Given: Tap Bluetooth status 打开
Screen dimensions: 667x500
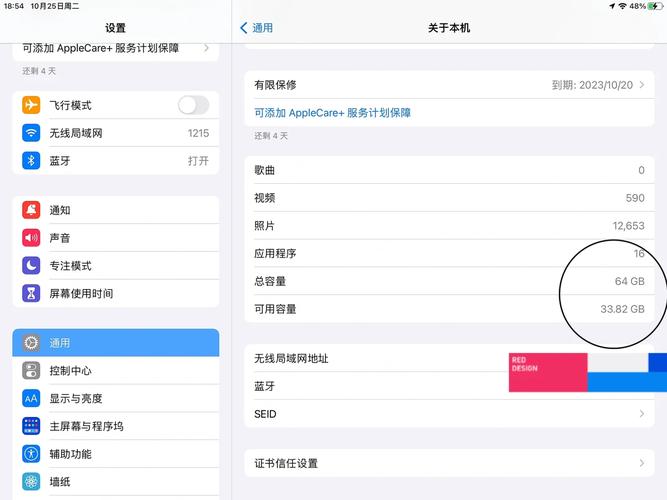Looking at the screenshot, I should (x=198, y=161).
